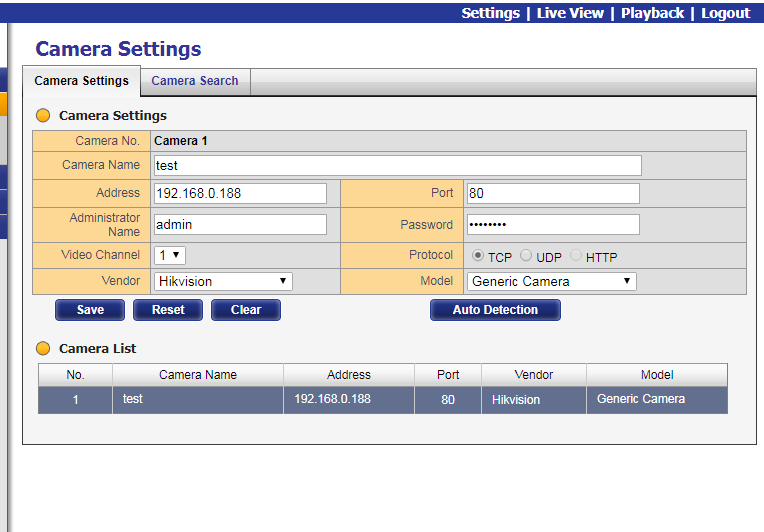
Task: Switch to the Camera Search tab
Action: (x=195, y=81)
